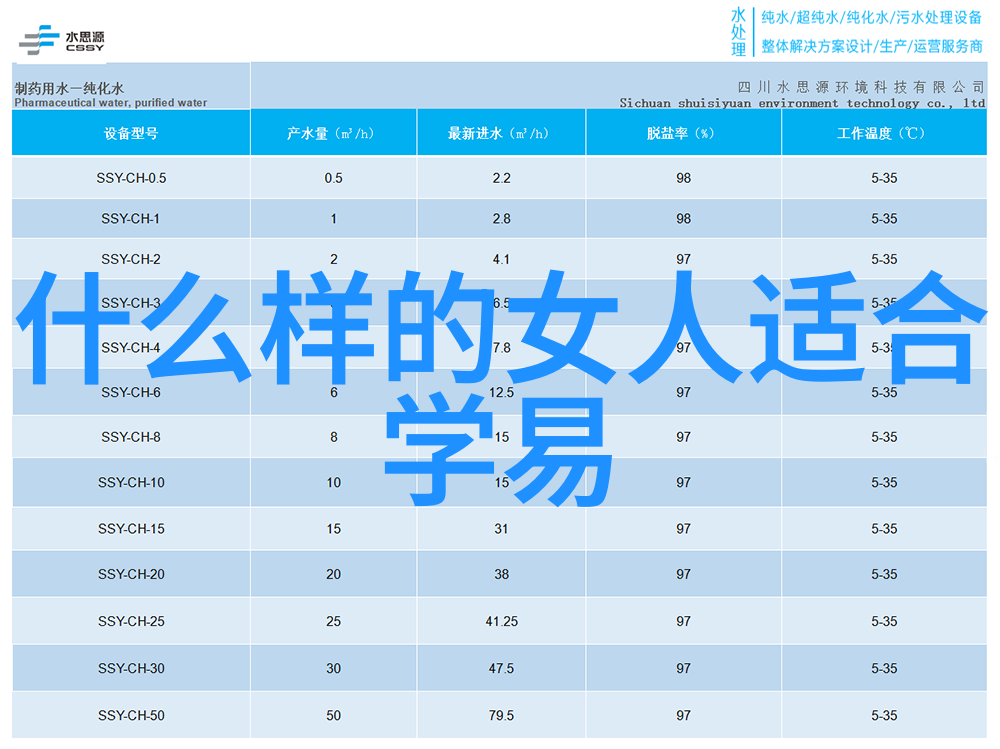Image resolution: width=1000 pixels, height=749 pixels.
Task: Click the CSSY water company logo
Action: click(62, 39)
